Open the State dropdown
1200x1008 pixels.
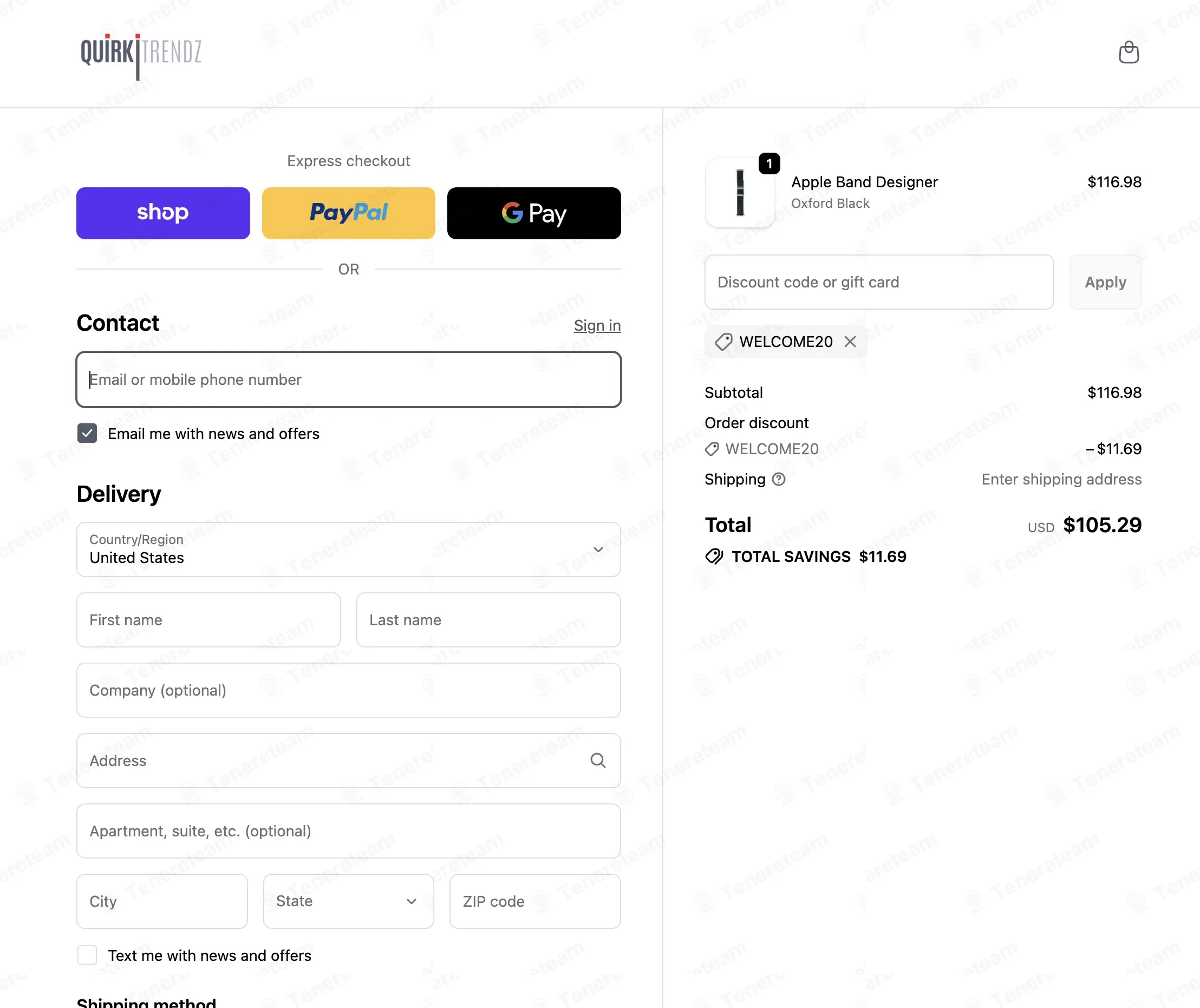[348, 901]
